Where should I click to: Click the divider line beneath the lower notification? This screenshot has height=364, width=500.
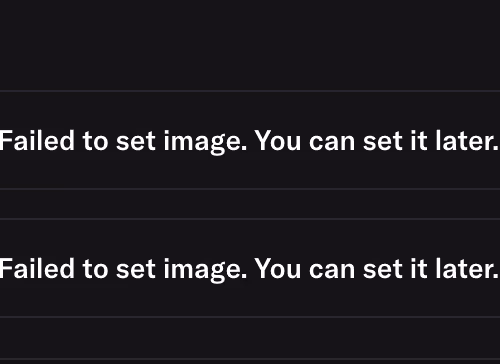tap(250, 317)
